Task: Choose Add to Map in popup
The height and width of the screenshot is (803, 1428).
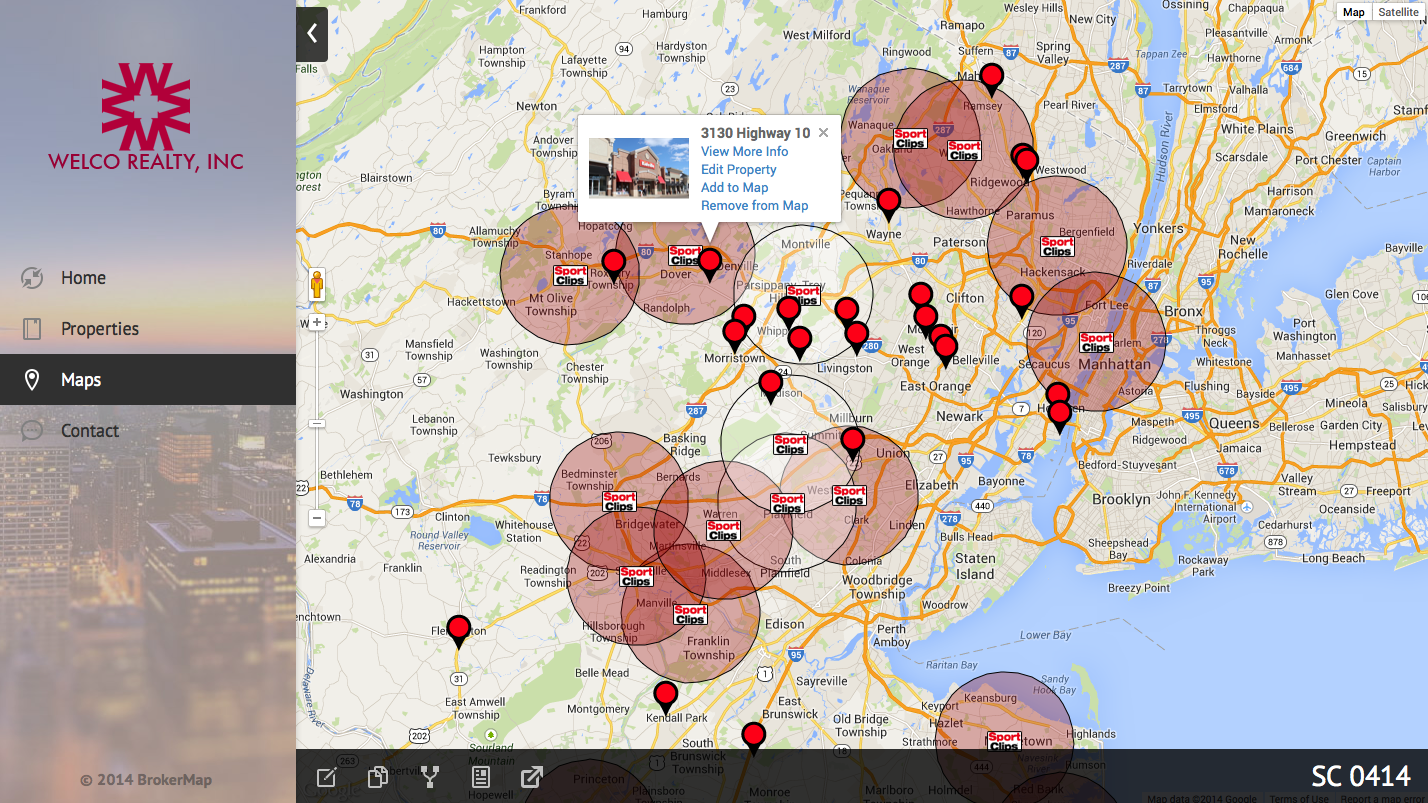Action: tap(734, 188)
